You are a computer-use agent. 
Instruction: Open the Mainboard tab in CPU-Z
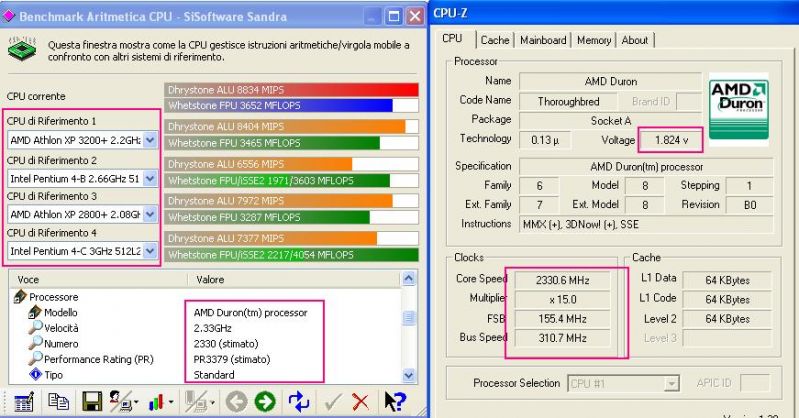(543, 40)
